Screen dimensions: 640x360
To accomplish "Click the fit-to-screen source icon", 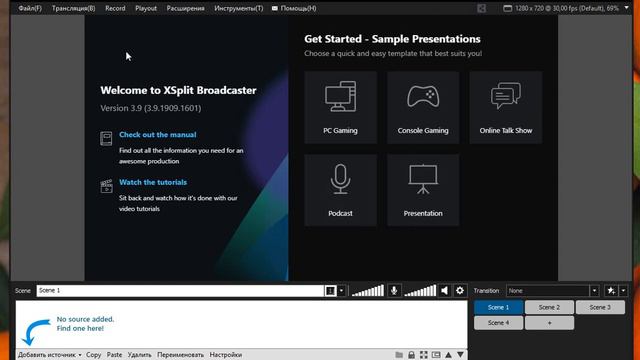I will pyautogui.click(x=424, y=355).
